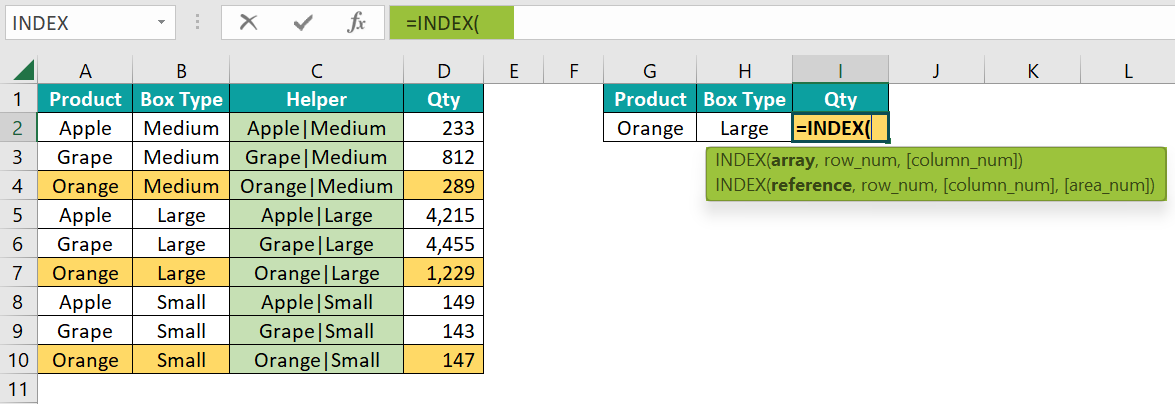Select cell with Apple|Small

[316, 302]
